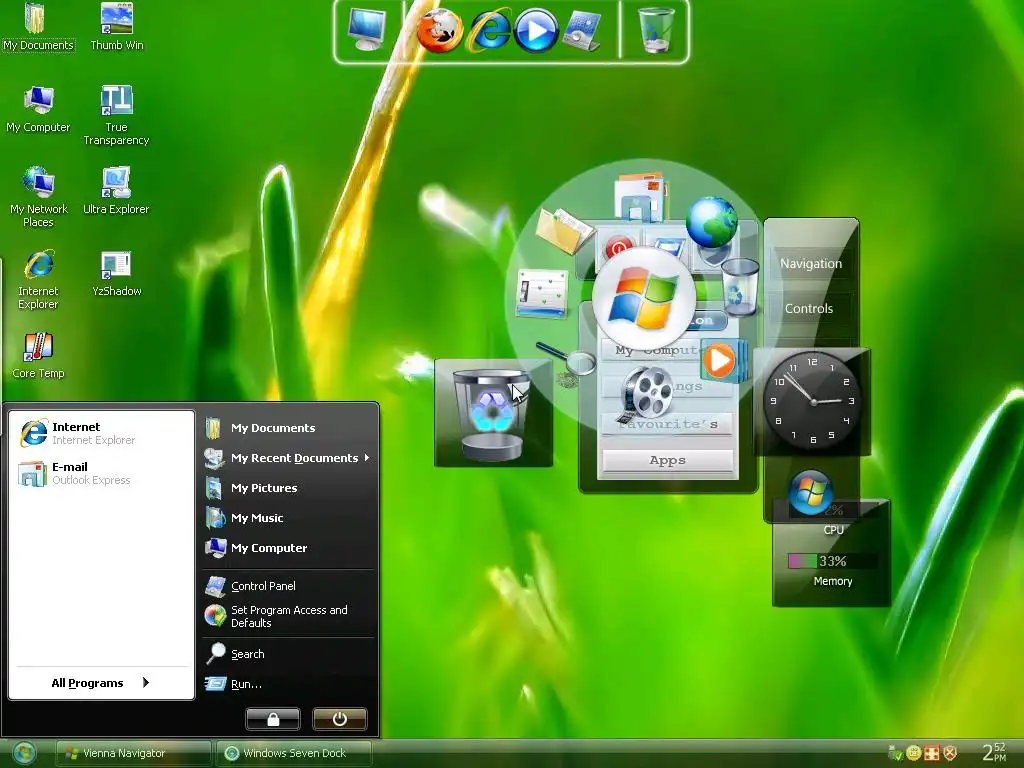Viewport: 1024px width, 768px height.
Task: Select the Navigation tab in the sidebar gadget
Action: 811,264
